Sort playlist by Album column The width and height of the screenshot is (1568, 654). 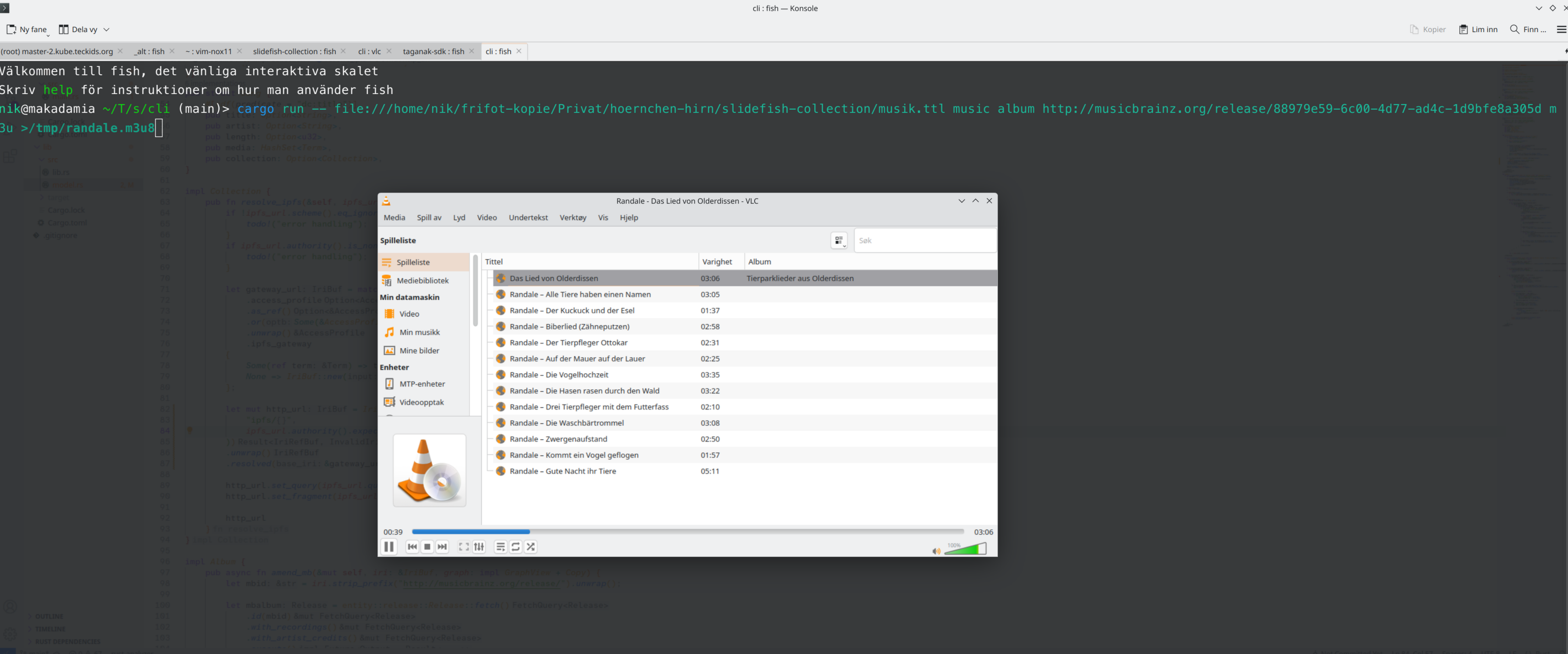870,261
